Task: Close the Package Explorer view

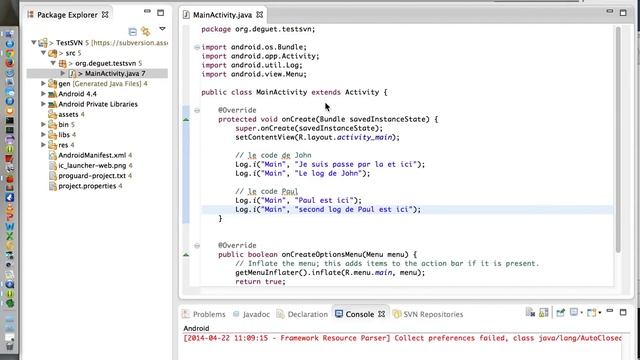Action: tap(105, 15)
